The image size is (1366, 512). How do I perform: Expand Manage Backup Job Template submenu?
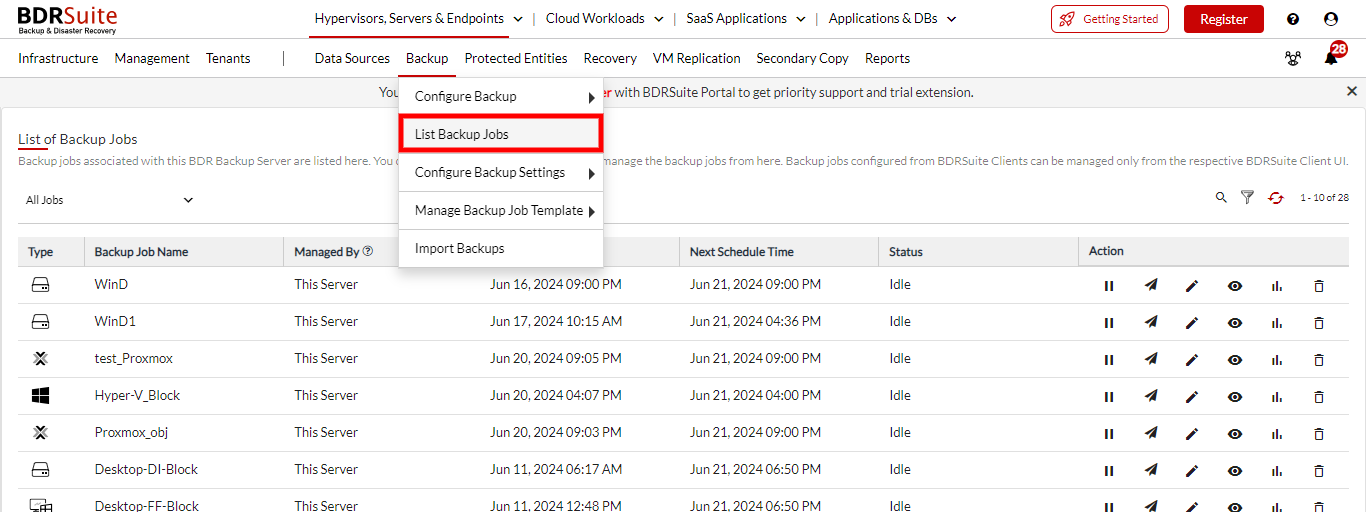tap(501, 211)
